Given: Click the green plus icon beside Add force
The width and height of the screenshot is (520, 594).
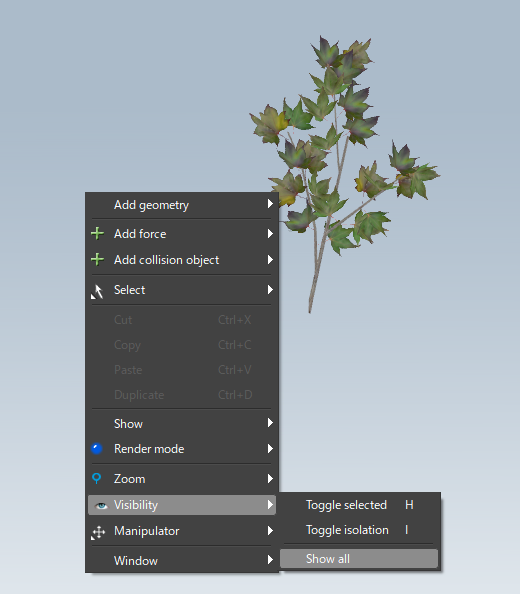Looking at the screenshot, I should pos(97,233).
